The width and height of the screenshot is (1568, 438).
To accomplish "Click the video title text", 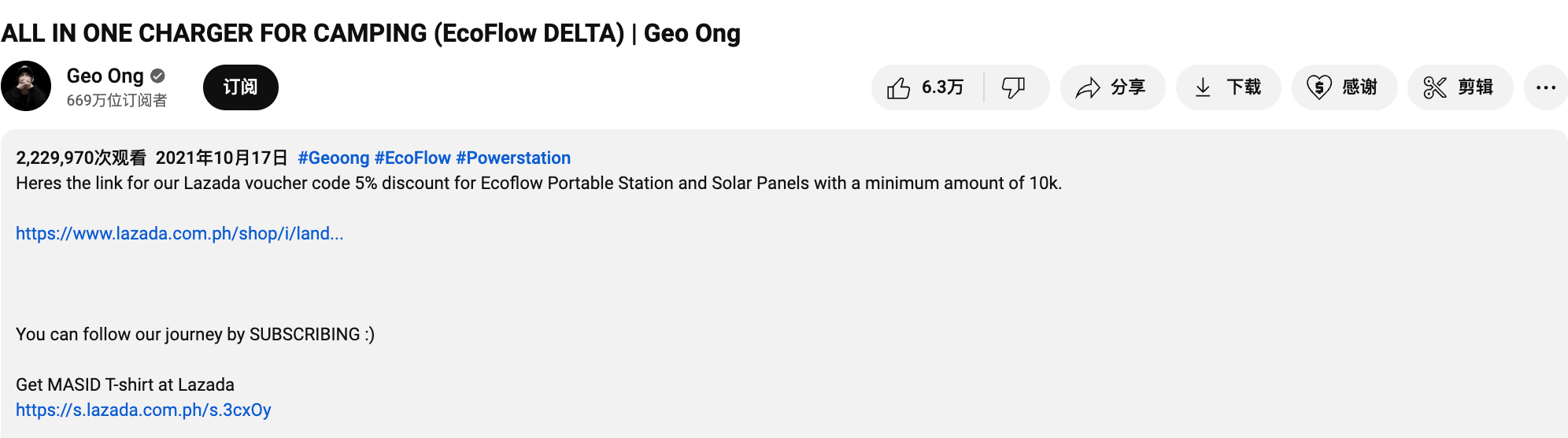I will point(371,33).
